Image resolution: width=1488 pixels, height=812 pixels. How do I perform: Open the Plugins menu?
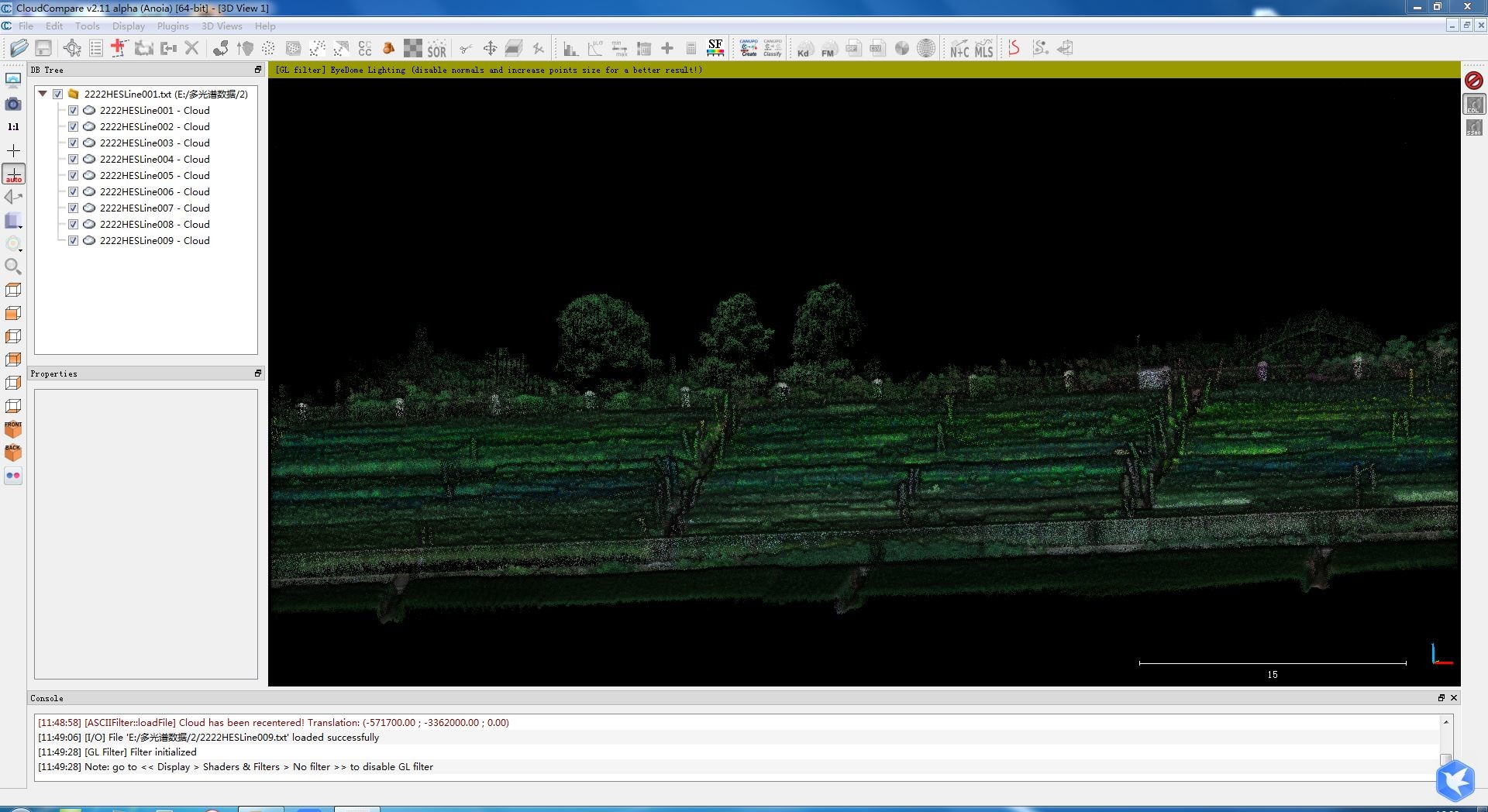tap(173, 26)
